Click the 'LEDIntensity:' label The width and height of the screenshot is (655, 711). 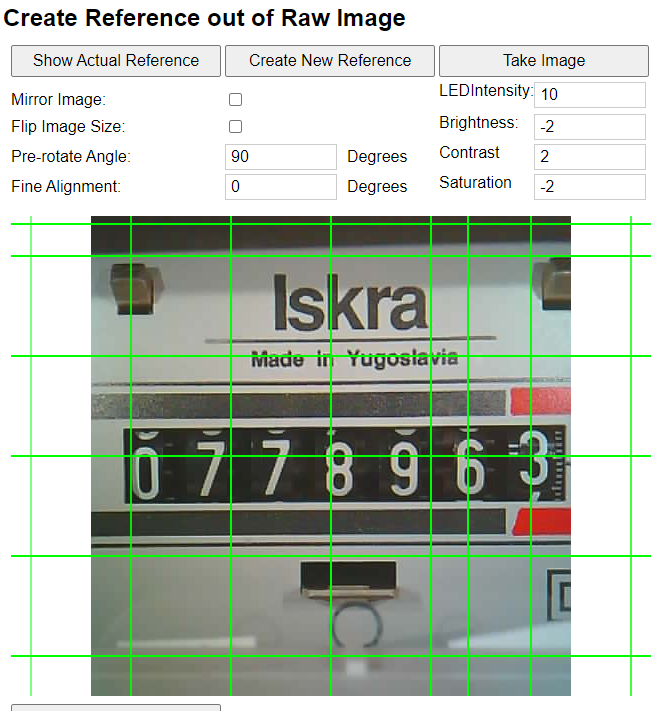486,90
